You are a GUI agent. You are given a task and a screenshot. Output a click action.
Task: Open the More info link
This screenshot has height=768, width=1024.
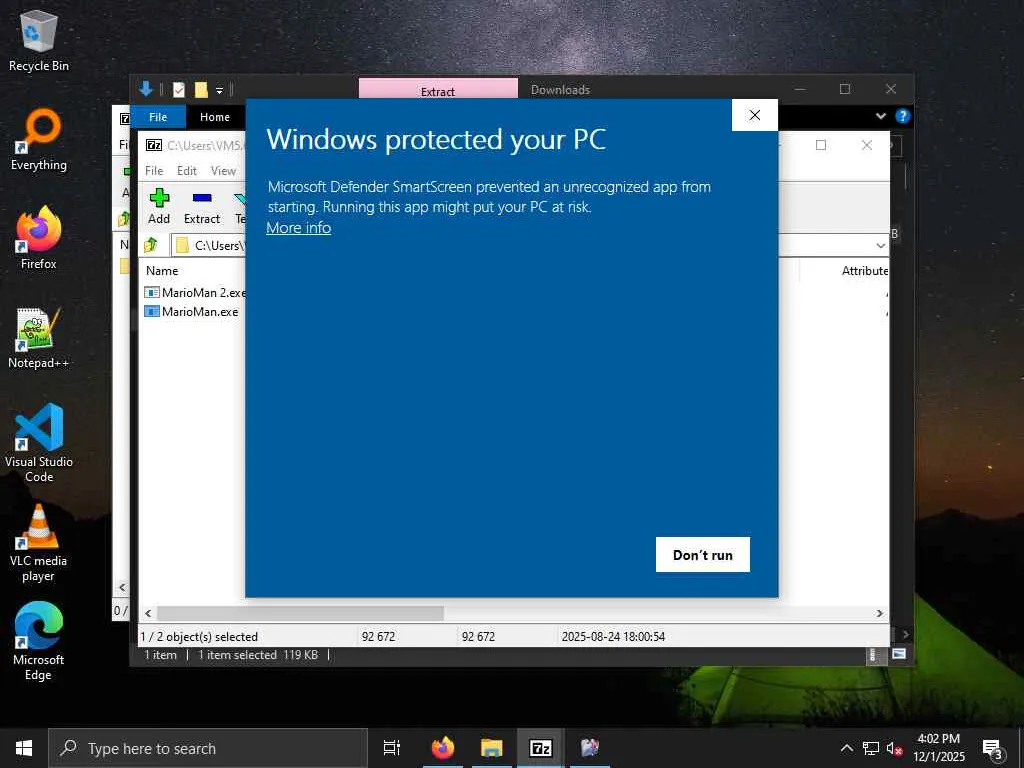(298, 228)
